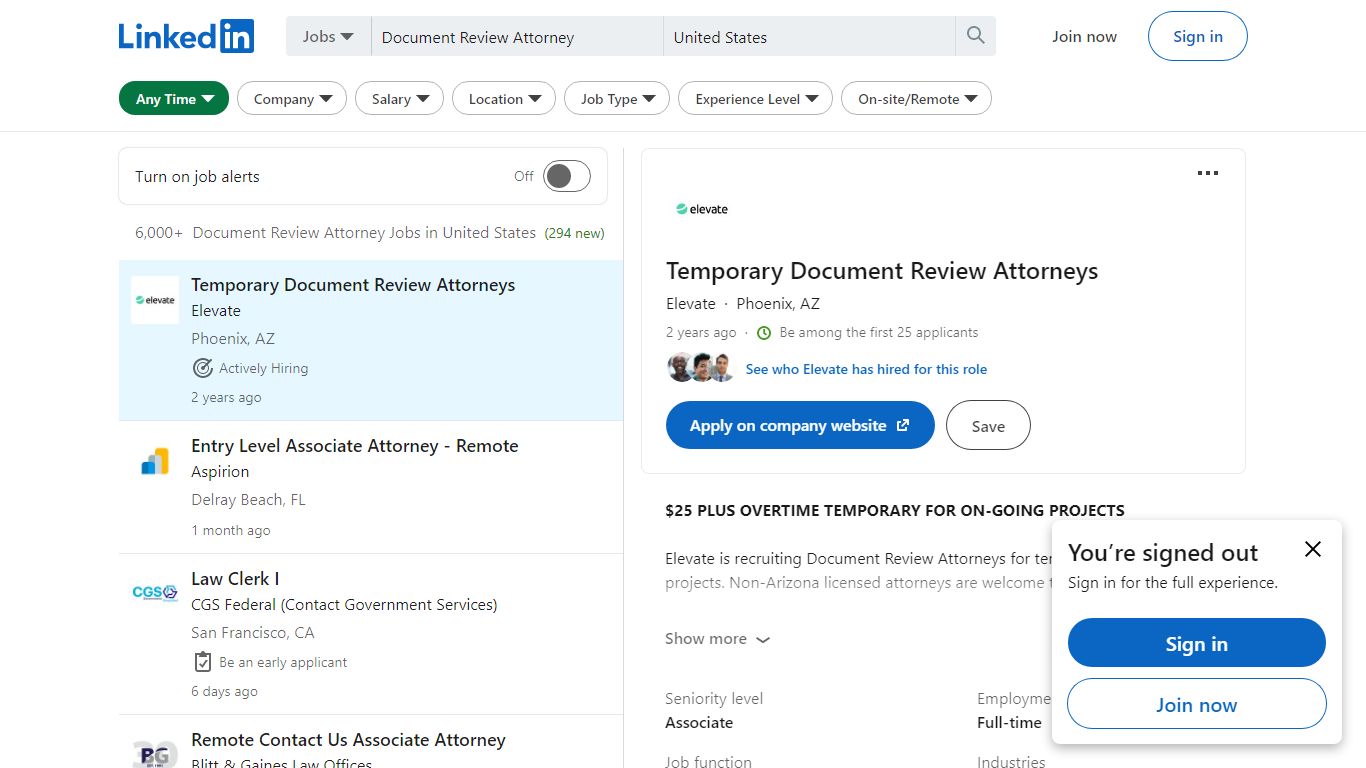The height and width of the screenshot is (768, 1366).
Task: Toggle job alerts switch on
Action: click(x=567, y=177)
